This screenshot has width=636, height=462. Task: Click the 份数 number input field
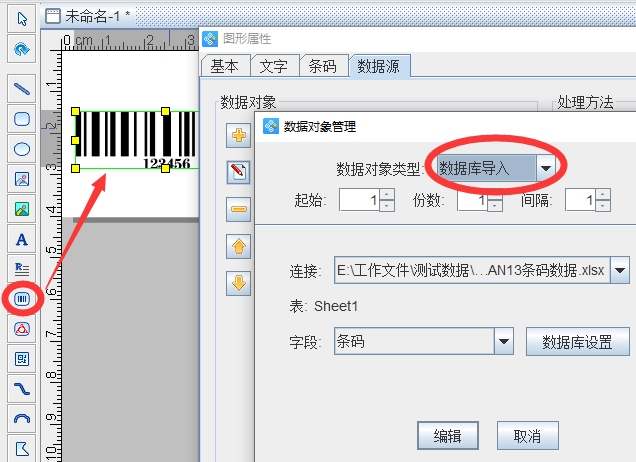point(473,200)
